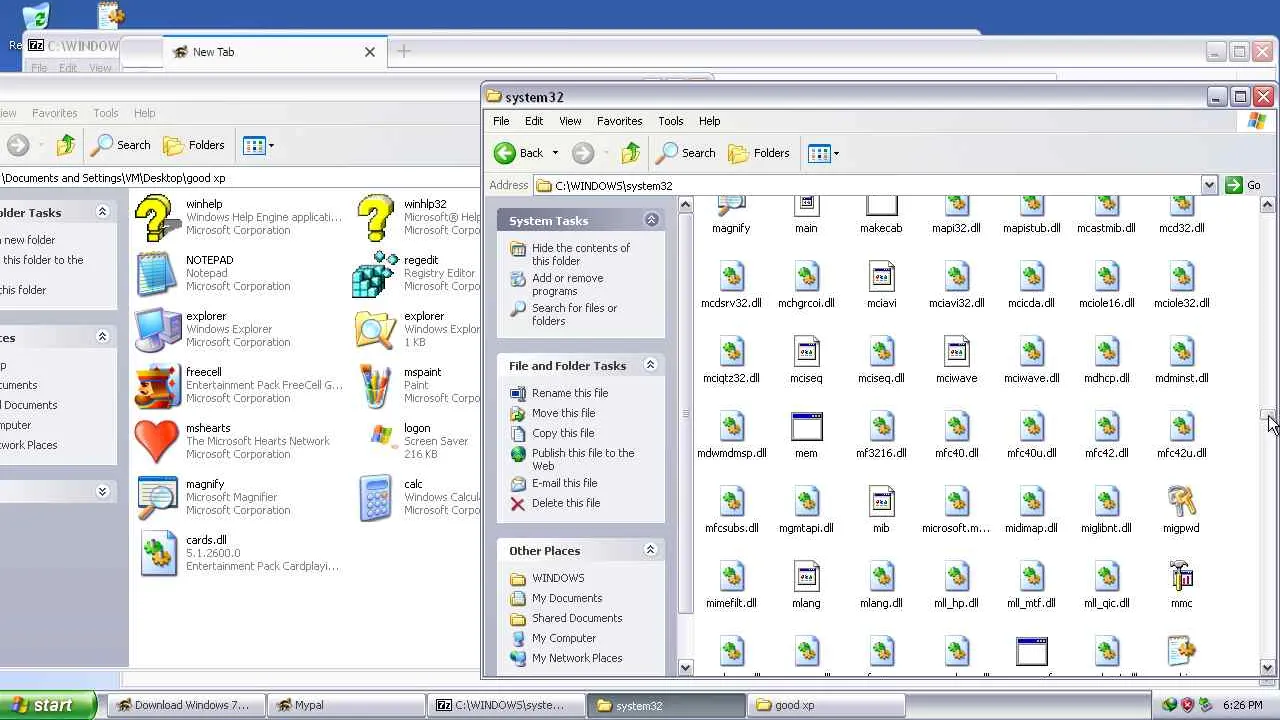Close the New Tab browser tab
Screen dimensions: 1280x720
pyautogui.click(x=370, y=52)
